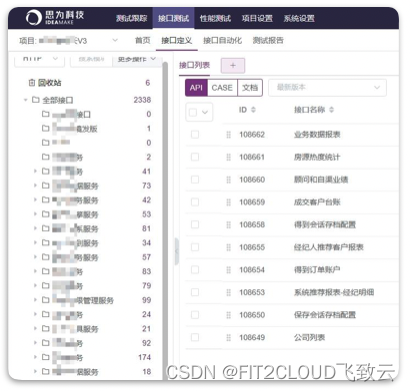Switch to CASE view button
Image resolution: width=410 pixels, height=391 pixels.
(222, 88)
